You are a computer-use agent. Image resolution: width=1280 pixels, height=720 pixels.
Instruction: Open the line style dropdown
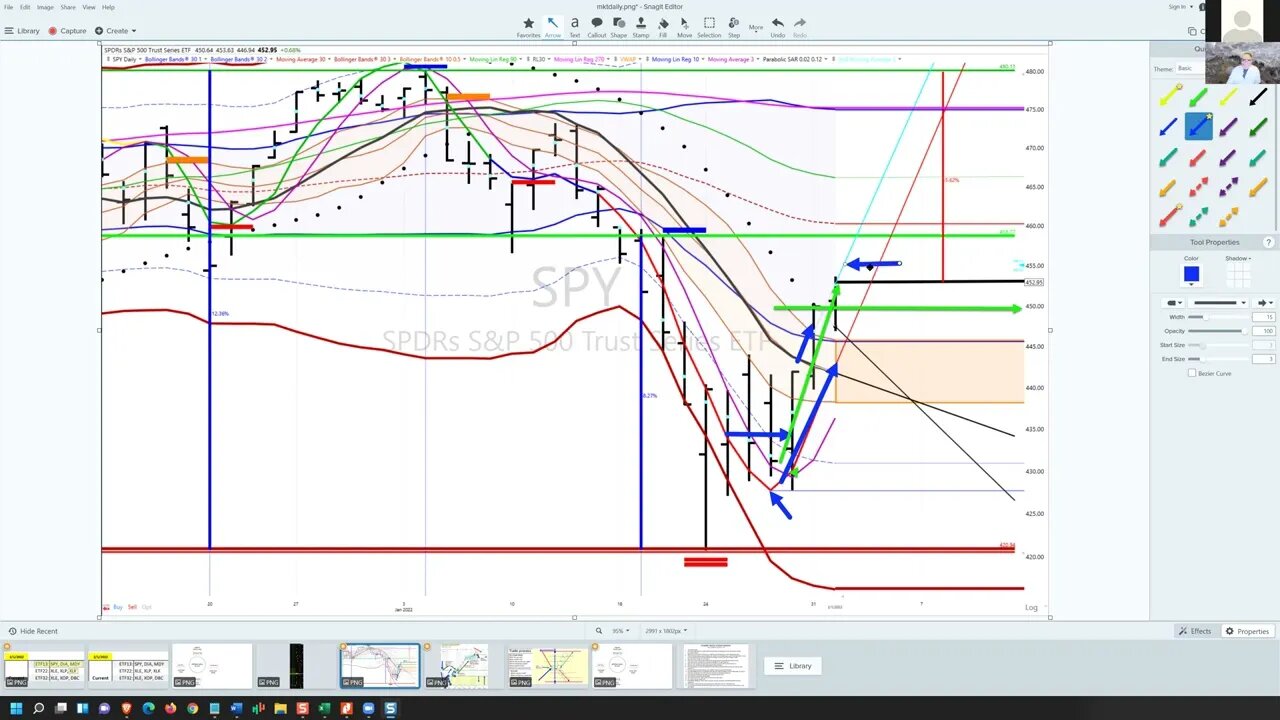tap(1219, 303)
